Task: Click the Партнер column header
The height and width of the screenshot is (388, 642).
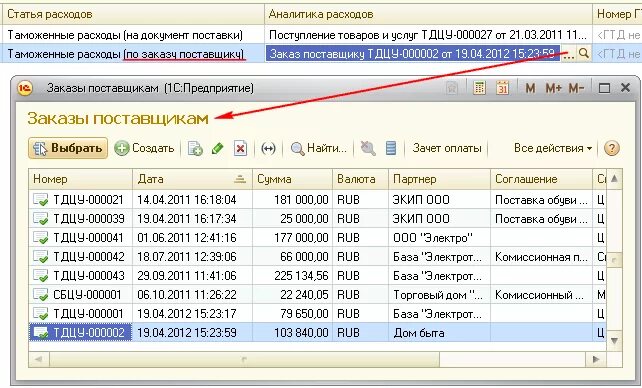Action: (x=439, y=179)
